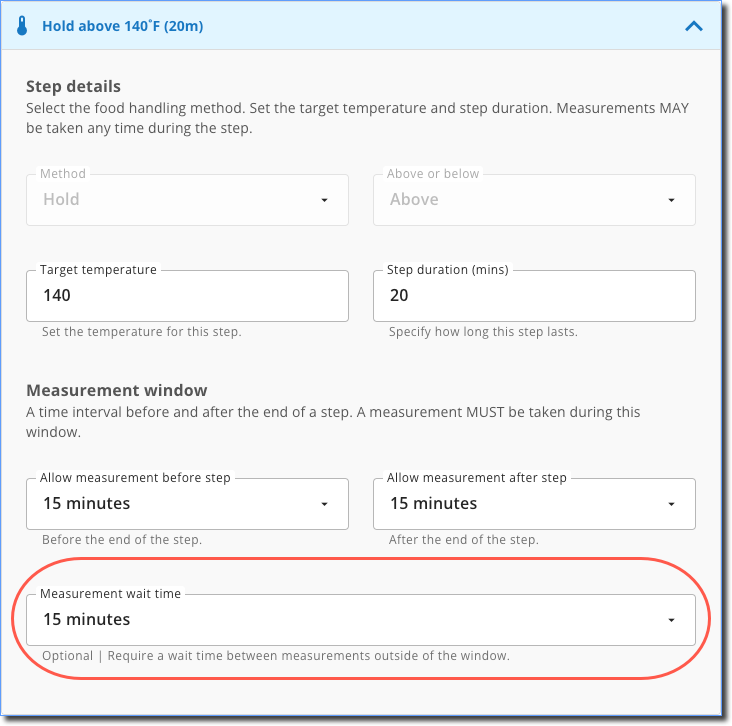Collapse the Hold above 140°F panel chevron
Image resolution: width=732 pixels, height=726 pixels.
(x=694, y=27)
